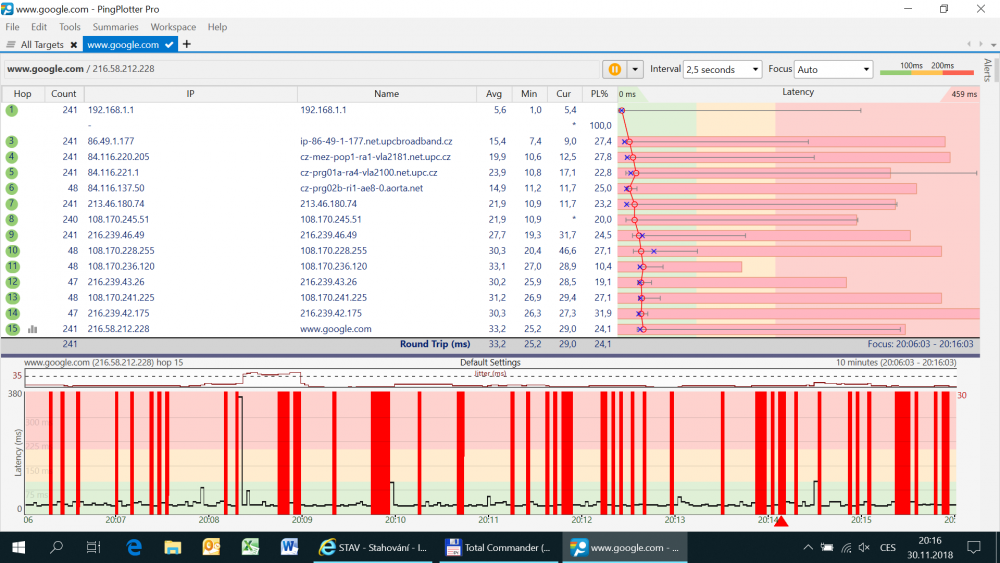Switch to the All Targets tab
The image size is (1000, 563).
click(40, 45)
